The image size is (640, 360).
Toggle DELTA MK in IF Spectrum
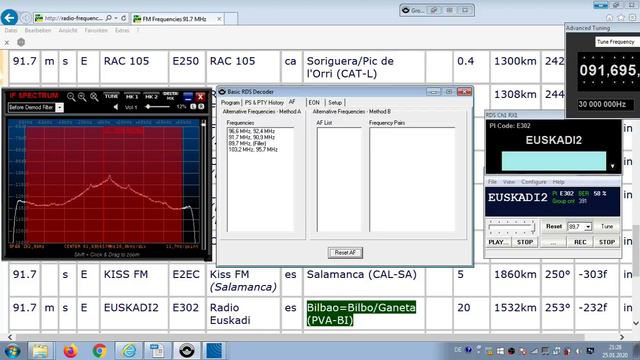pos(171,96)
